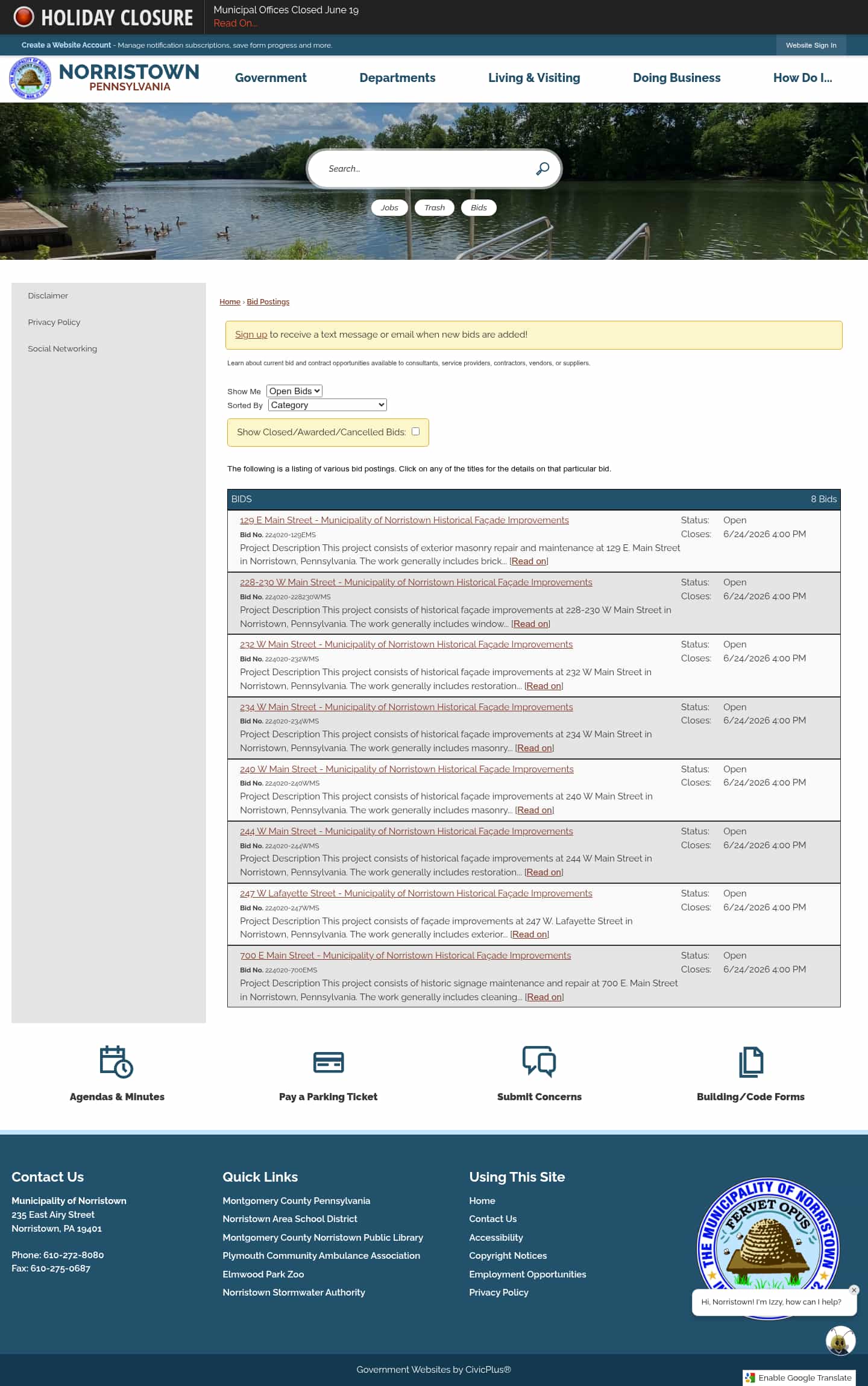Screen dimensions: 868x1386
Task: Open 232 W Main Street bid title
Action: click(406, 644)
